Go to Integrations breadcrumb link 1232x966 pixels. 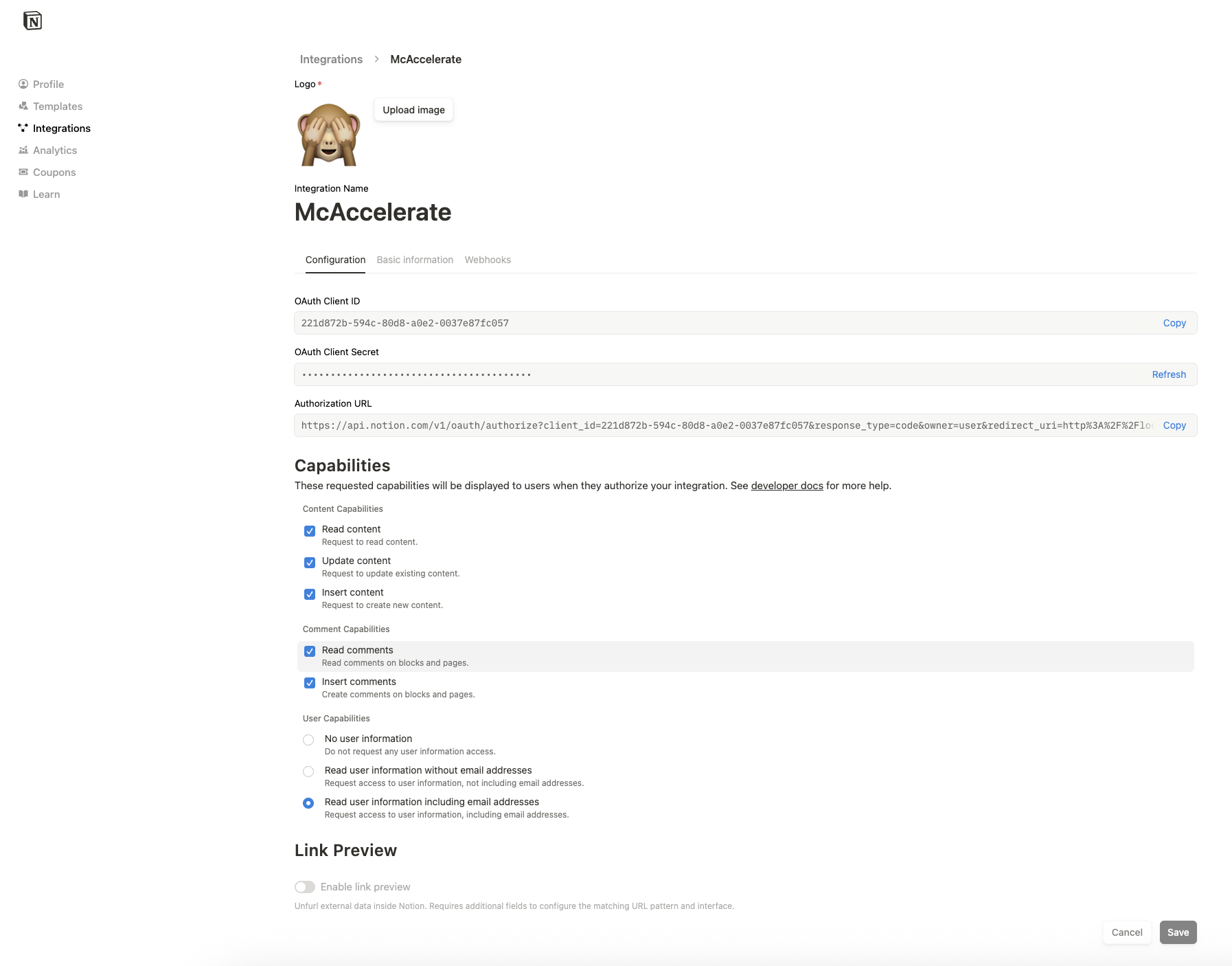pos(331,59)
